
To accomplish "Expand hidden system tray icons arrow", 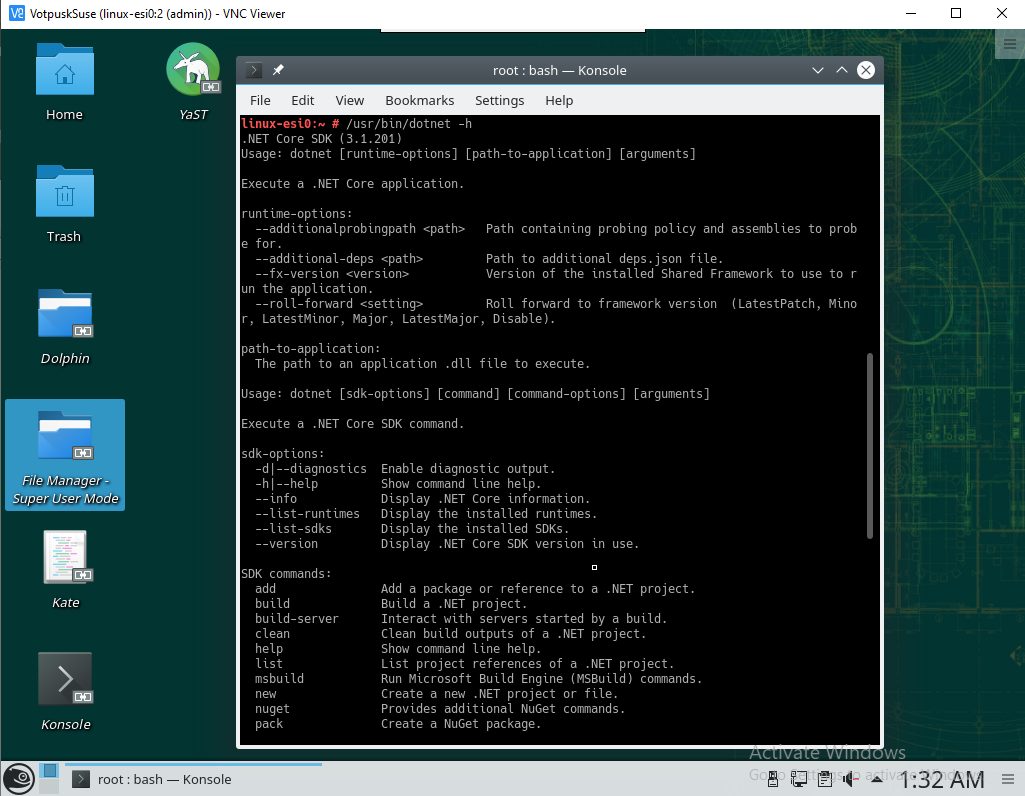I will [x=877, y=778].
